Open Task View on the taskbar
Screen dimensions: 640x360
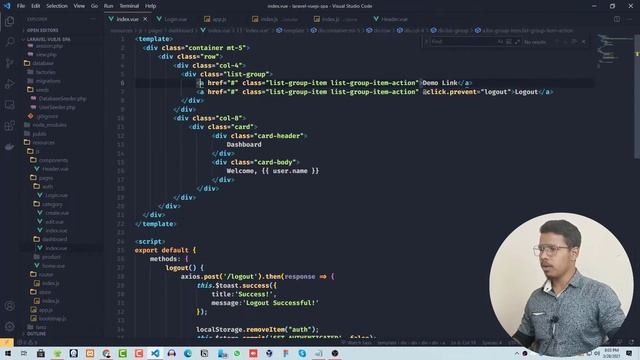[24, 353]
